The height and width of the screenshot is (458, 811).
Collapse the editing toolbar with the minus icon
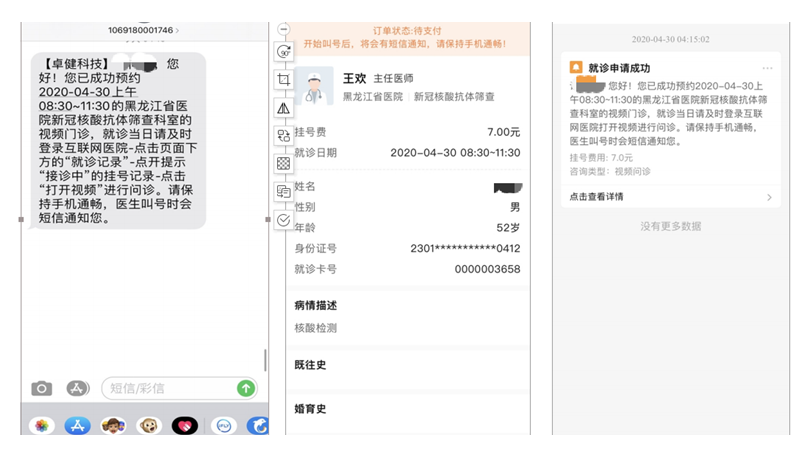tap(283, 29)
